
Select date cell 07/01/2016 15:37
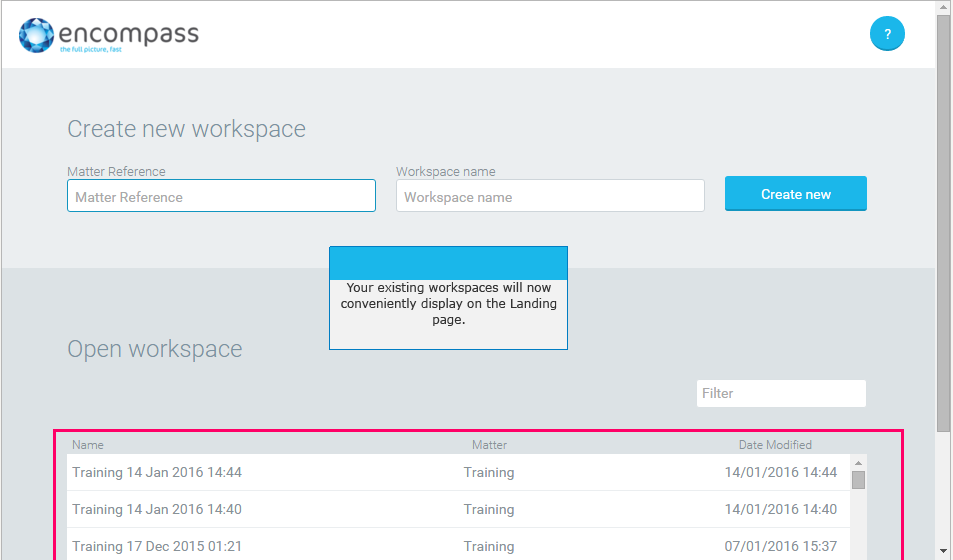click(x=780, y=546)
